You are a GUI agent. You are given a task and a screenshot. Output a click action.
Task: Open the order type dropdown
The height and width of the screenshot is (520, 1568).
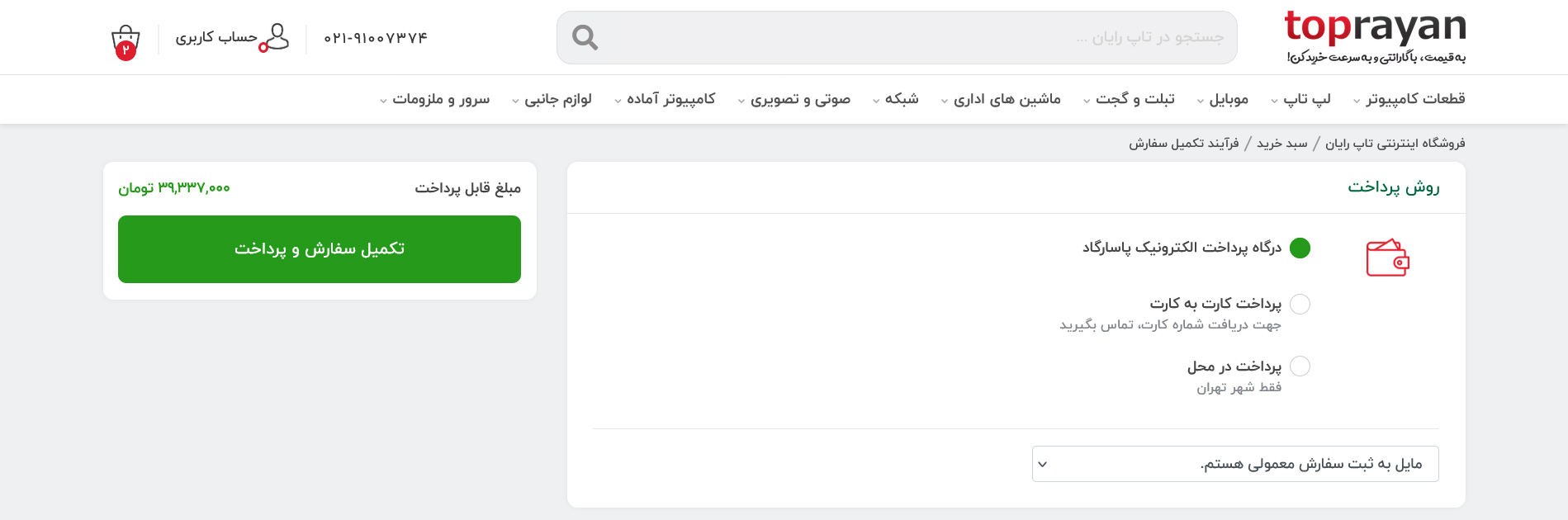[x=1235, y=464]
